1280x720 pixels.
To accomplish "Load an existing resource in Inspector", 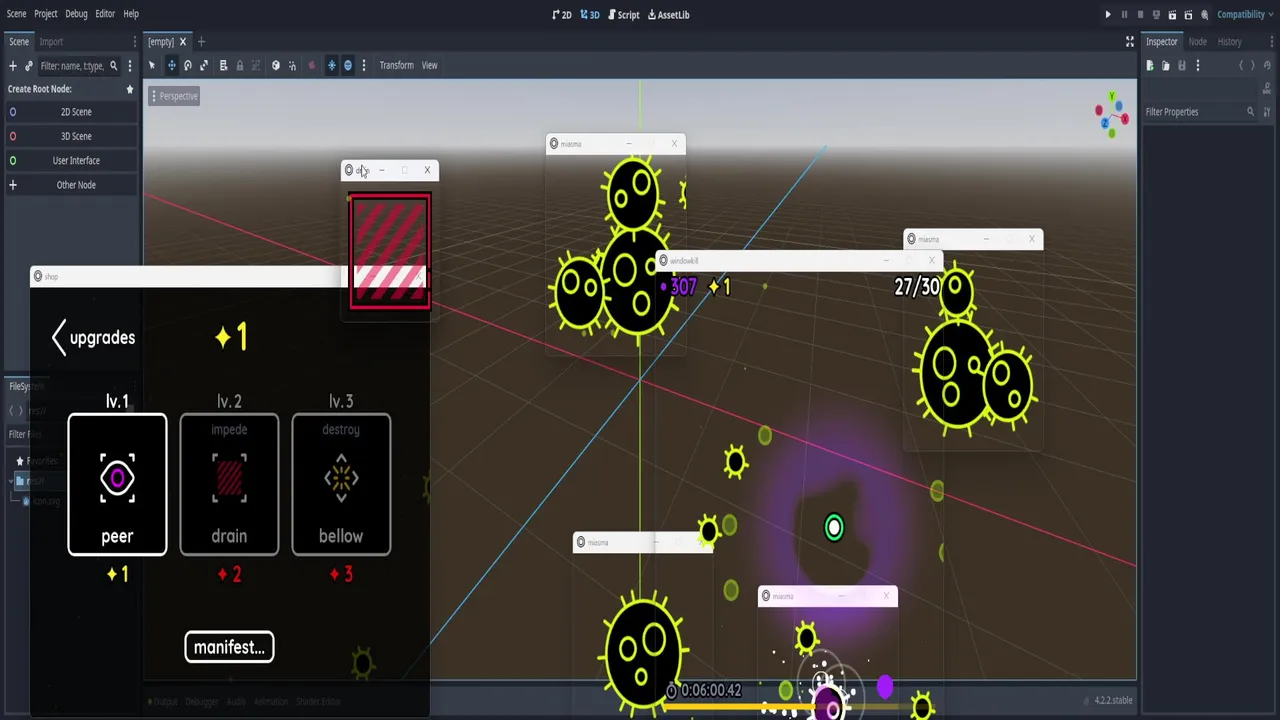I will [1166, 66].
